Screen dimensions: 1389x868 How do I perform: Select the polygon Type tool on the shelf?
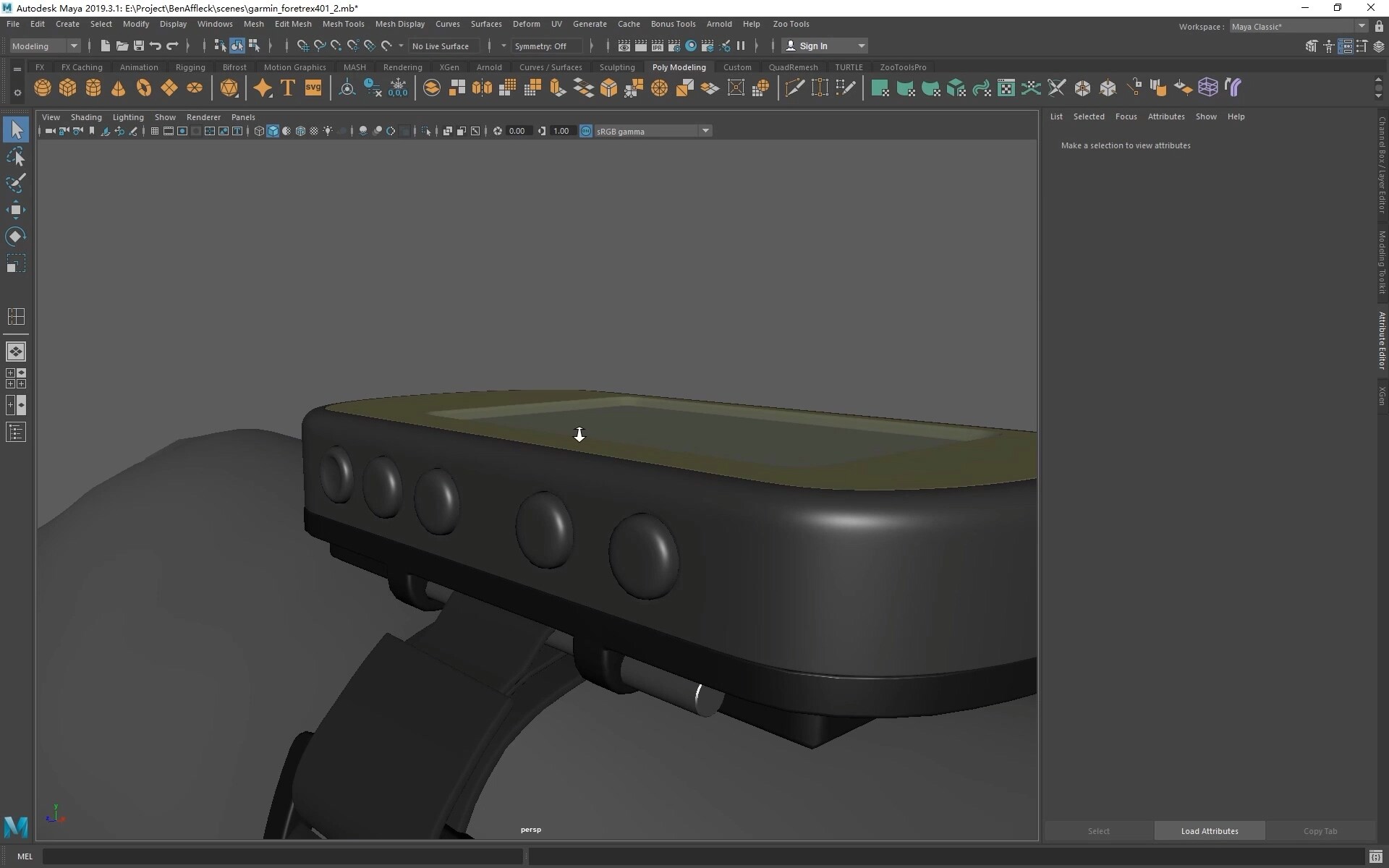coord(287,88)
